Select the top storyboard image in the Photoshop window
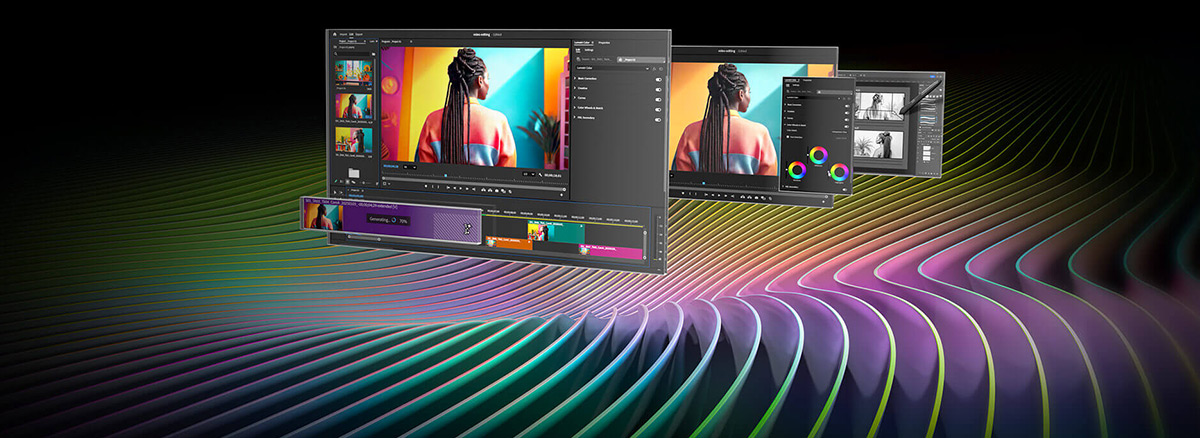The image size is (1200, 438). tap(880, 106)
